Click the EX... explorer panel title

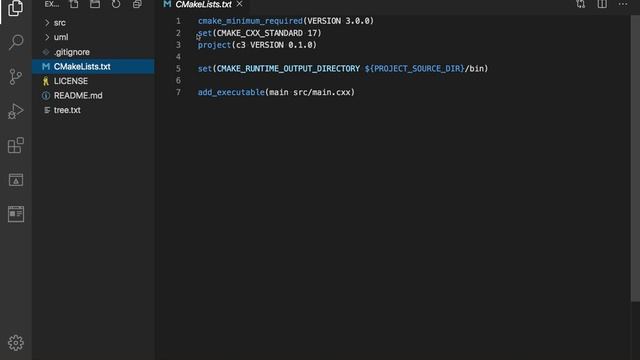point(52,4)
